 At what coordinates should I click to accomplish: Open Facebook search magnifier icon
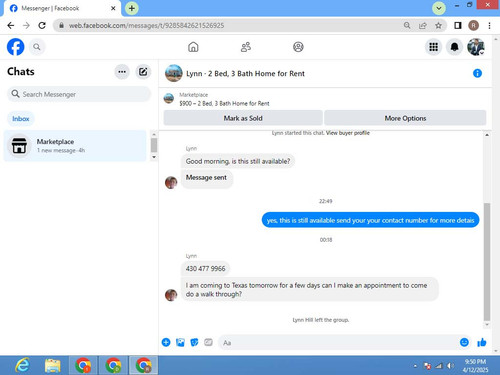[x=37, y=47]
